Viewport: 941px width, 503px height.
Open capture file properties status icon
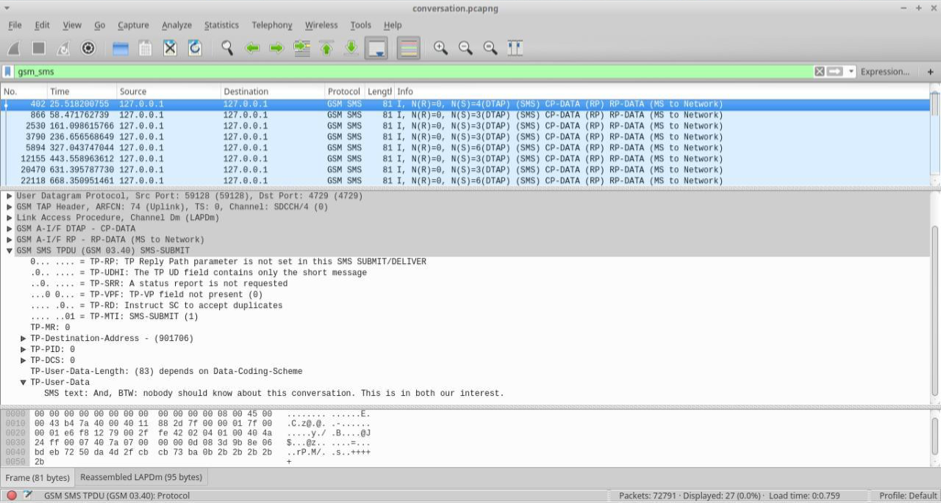point(28,495)
